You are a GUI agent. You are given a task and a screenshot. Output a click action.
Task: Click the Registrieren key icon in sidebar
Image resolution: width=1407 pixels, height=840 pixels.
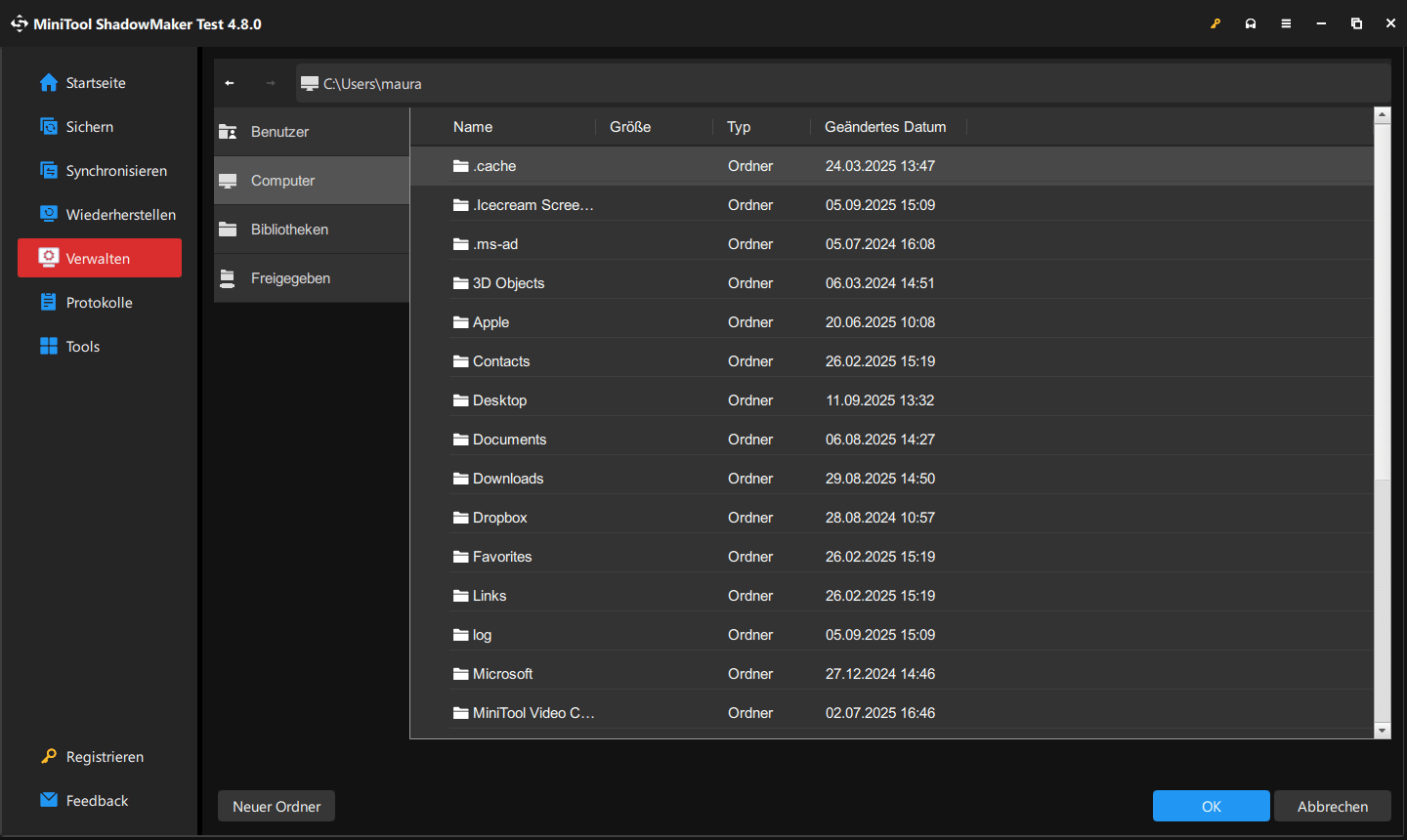(x=49, y=757)
